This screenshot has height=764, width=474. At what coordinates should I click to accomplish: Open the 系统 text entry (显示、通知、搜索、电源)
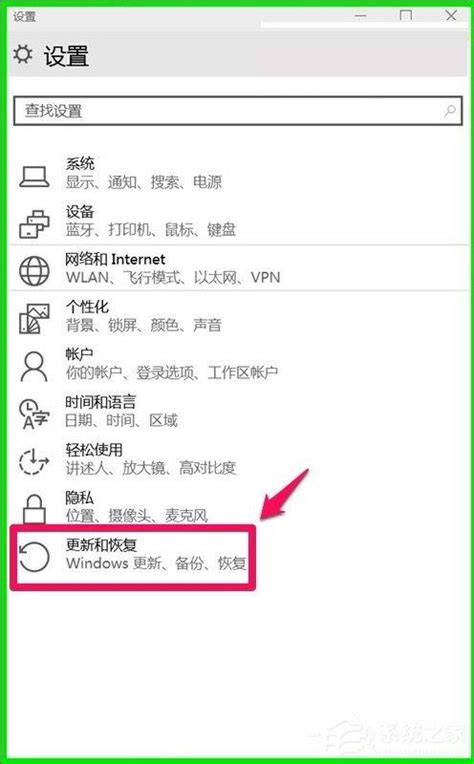pyautogui.click(x=144, y=173)
